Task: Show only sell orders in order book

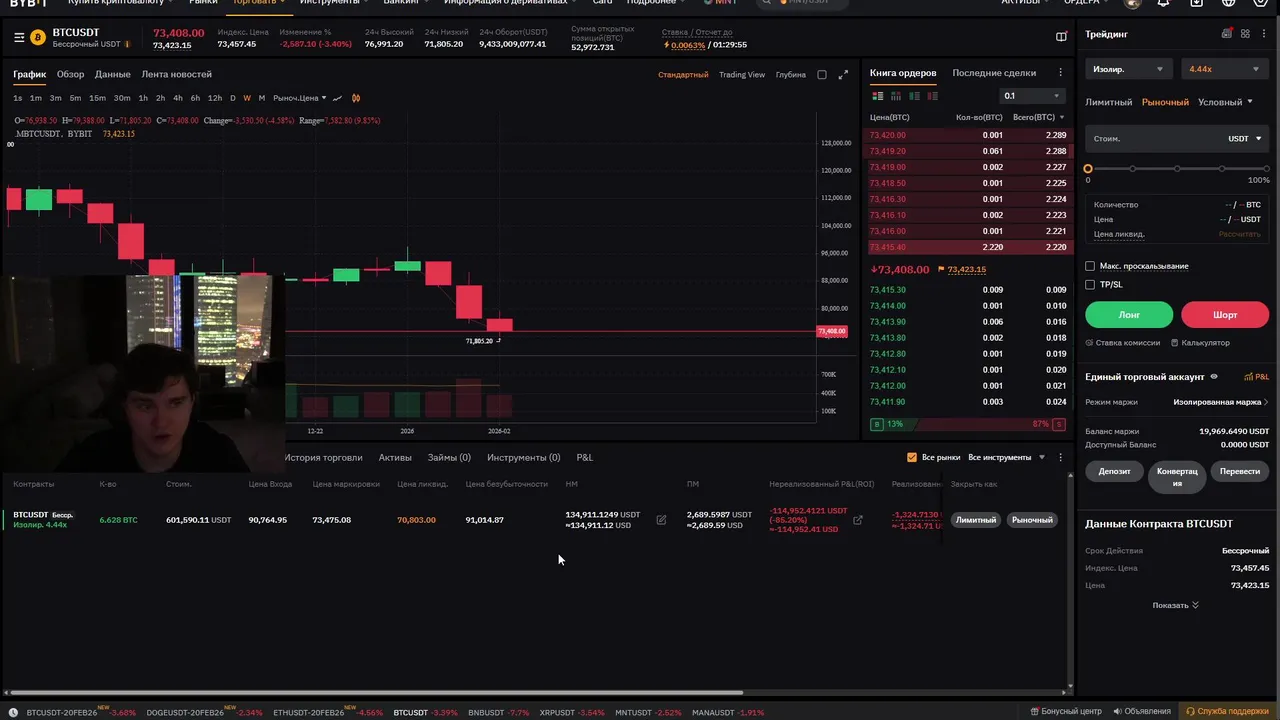Action: click(x=932, y=96)
